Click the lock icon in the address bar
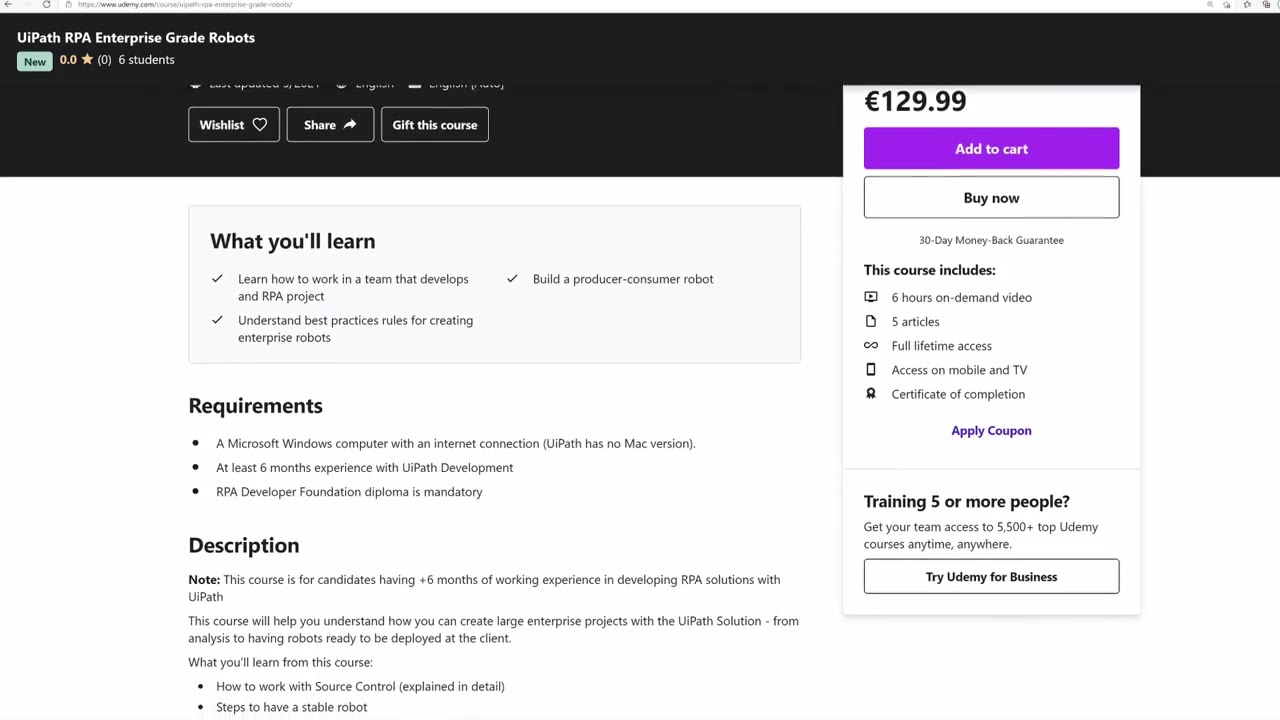 (x=69, y=4)
